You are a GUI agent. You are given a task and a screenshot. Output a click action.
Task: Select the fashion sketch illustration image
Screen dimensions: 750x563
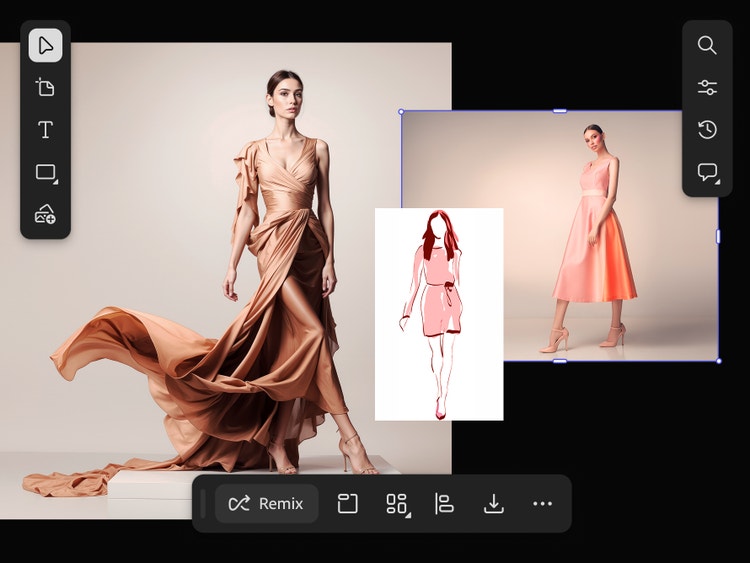439,314
